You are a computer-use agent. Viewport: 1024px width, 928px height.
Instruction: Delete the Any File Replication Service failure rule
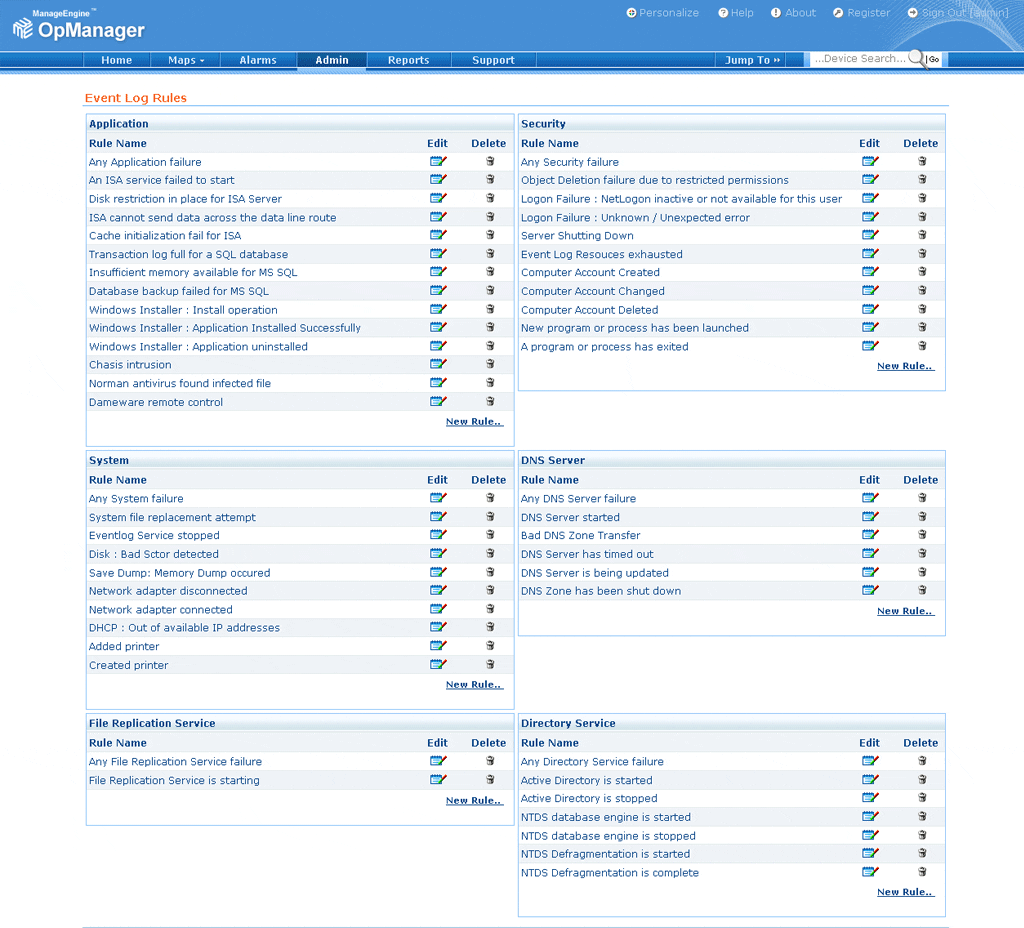490,761
